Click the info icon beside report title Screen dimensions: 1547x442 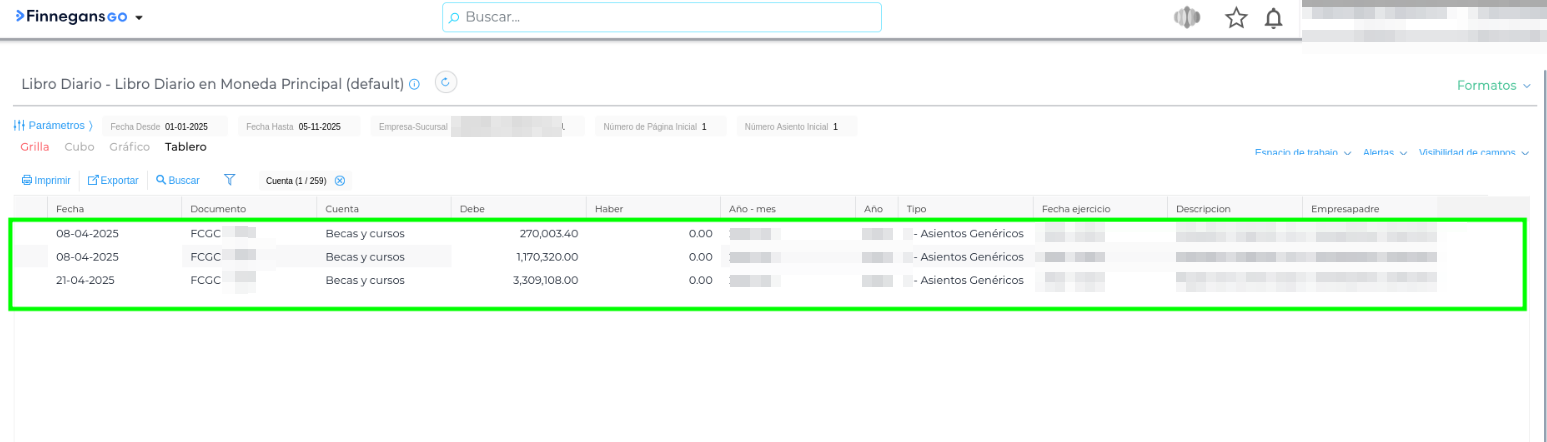coord(414,84)
